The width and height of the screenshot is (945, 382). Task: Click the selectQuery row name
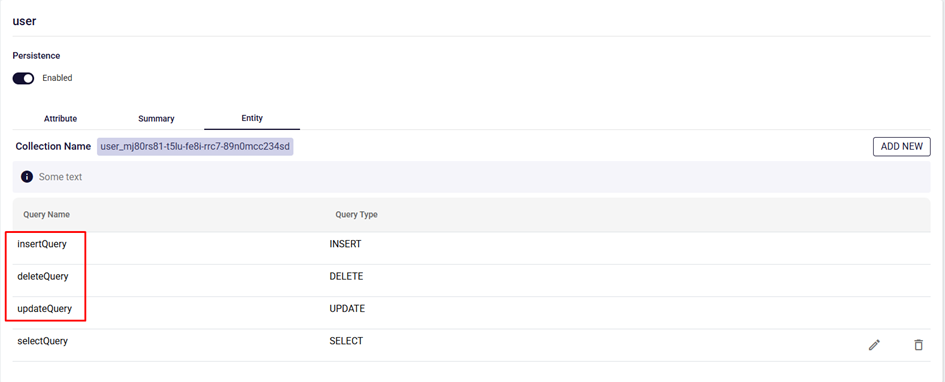tap(42, 341)
